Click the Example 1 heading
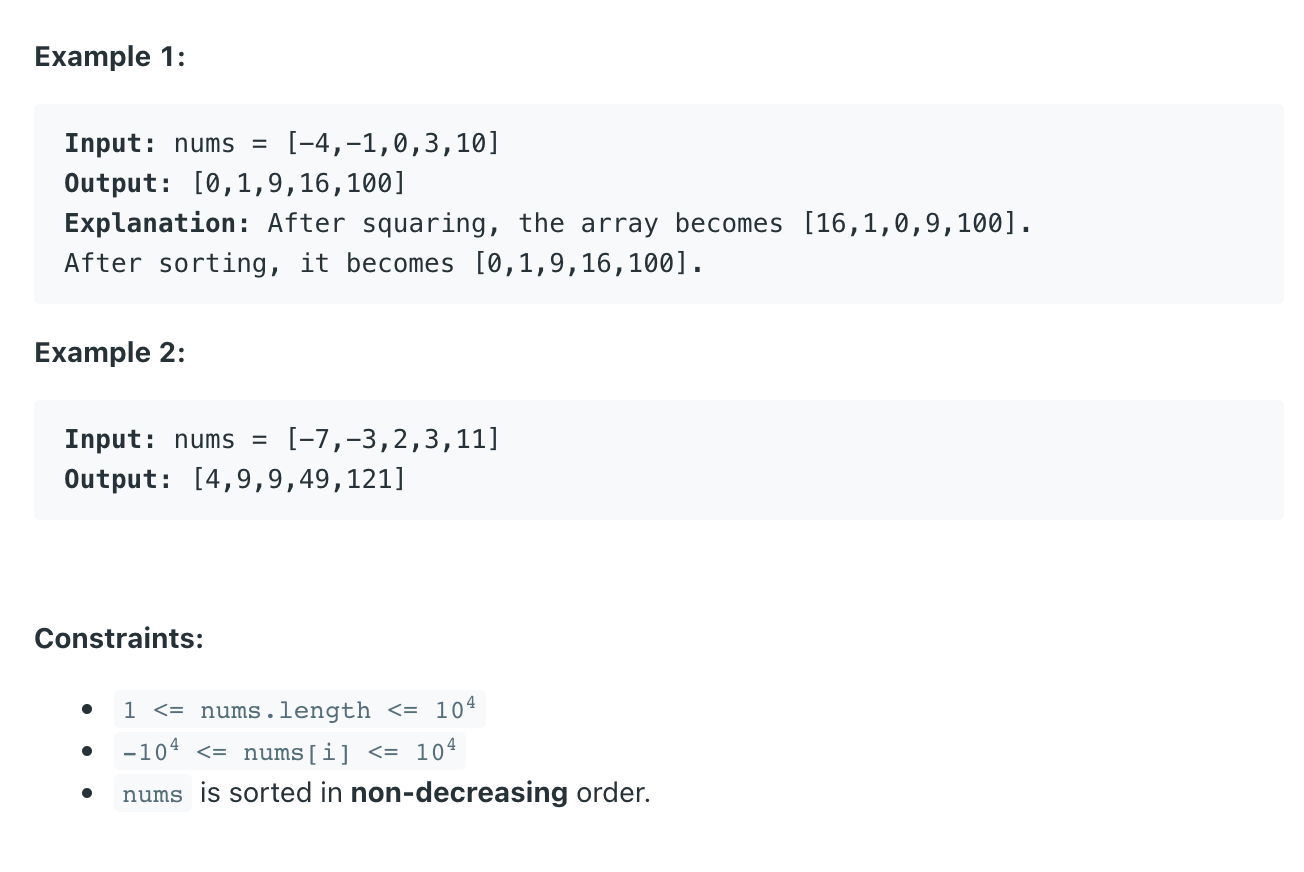This screenshot has height=872, width=1304. pyautogui.click(x=110, y=57)
